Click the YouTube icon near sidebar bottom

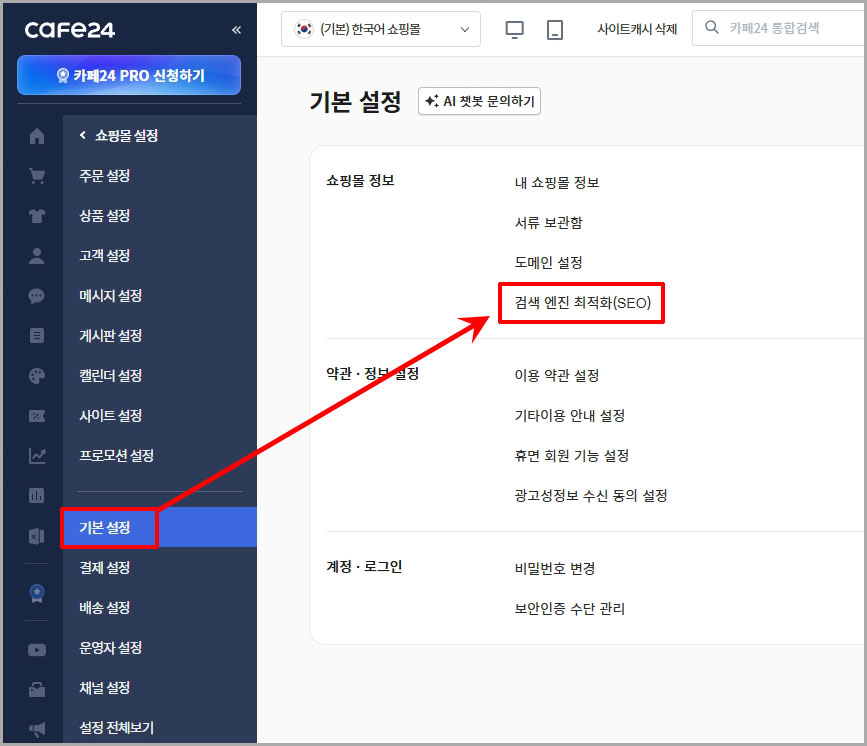tap(36, 649)
